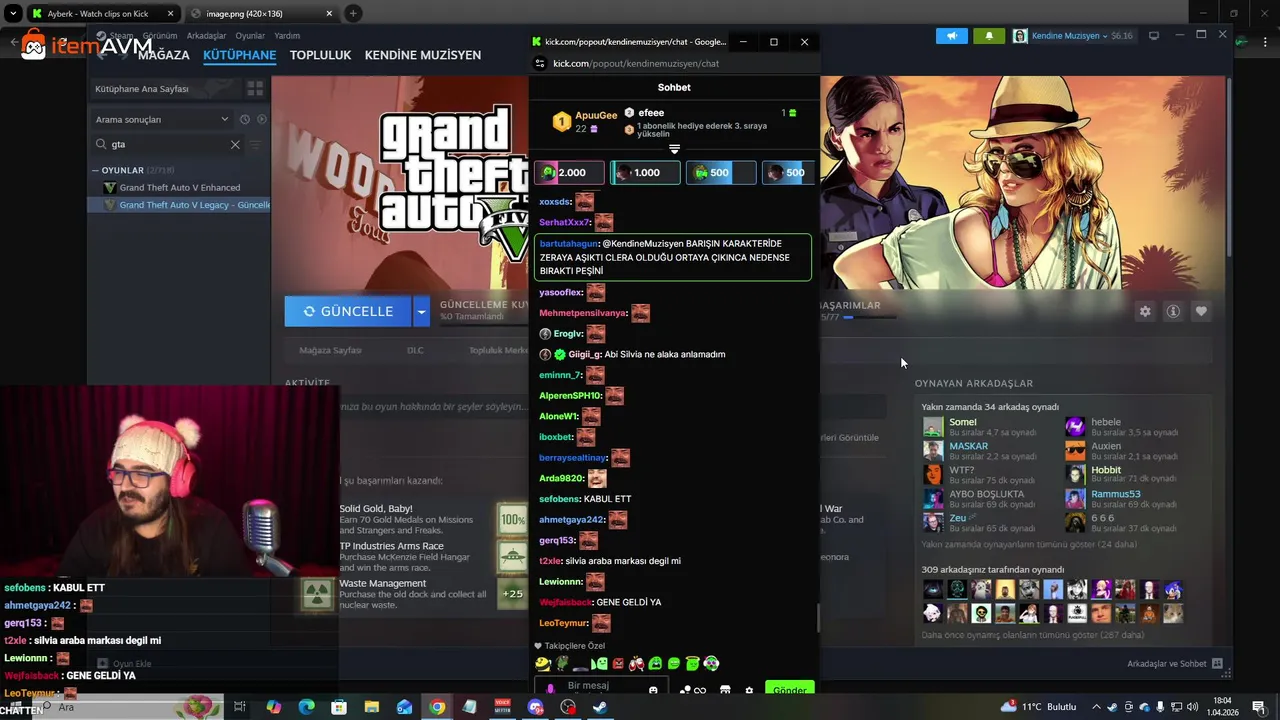
Task: Click the 'Bir mesaj' chat input
Action: point(600,686)
